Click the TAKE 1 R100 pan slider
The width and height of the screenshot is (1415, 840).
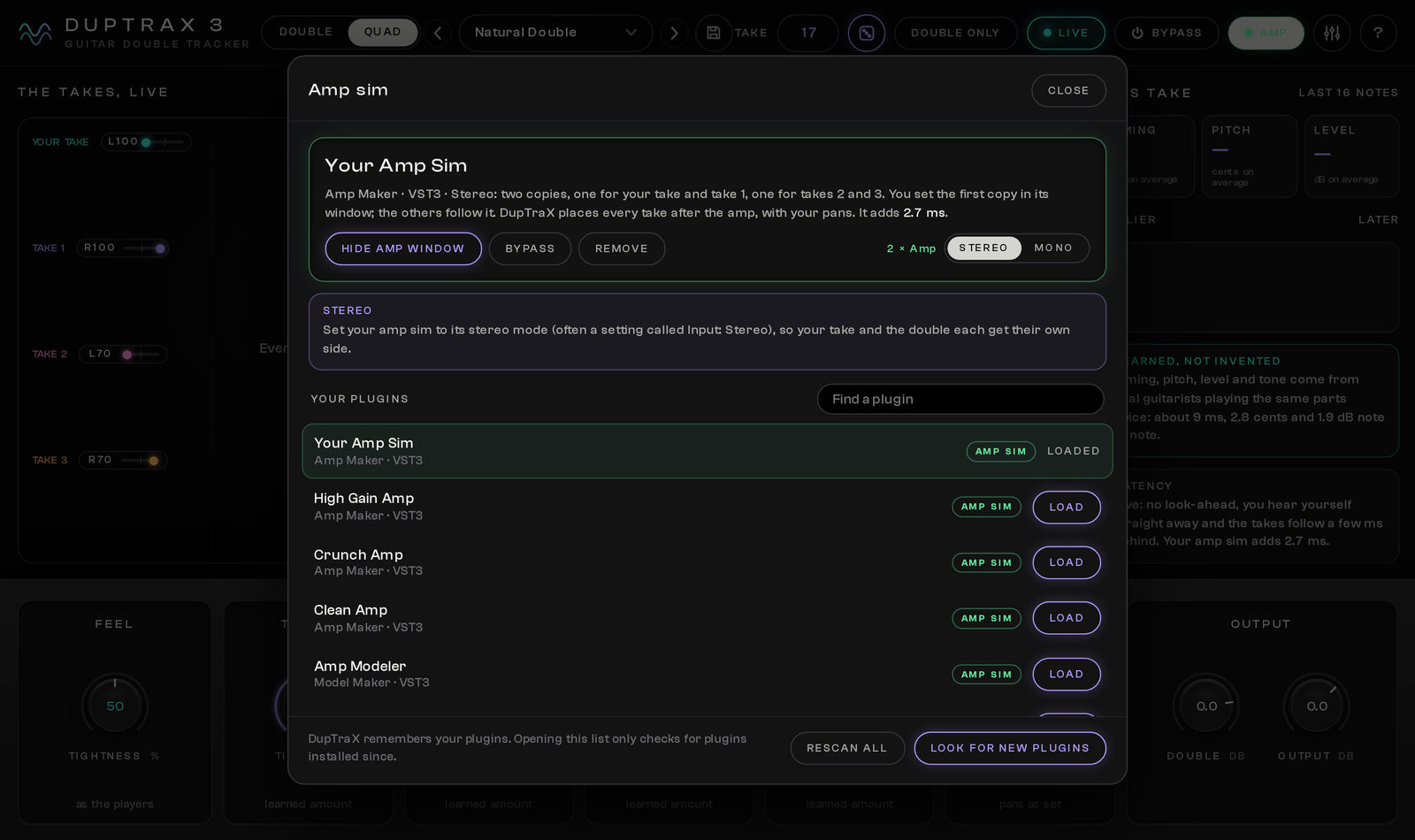click(x=123, y=248)
